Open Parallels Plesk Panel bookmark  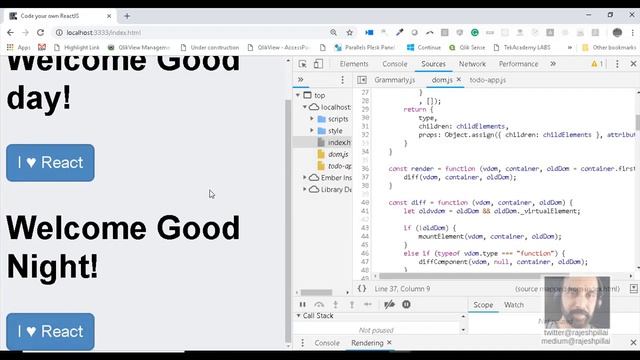coord(365,47)
